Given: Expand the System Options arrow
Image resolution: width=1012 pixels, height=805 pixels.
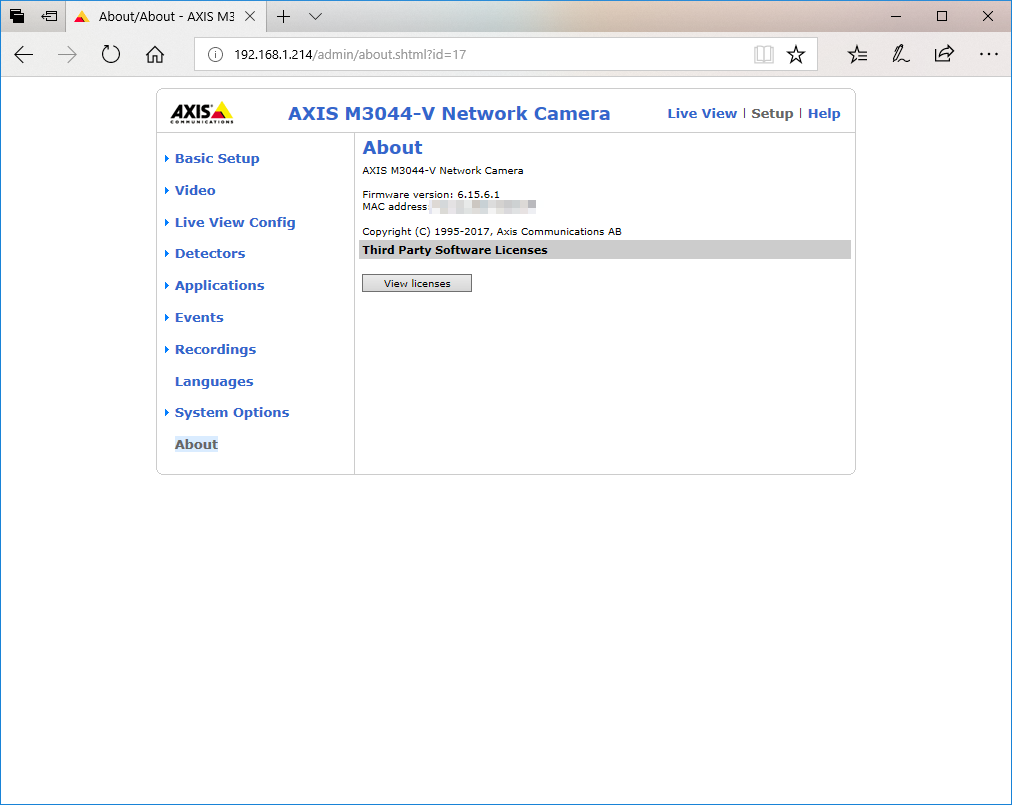Looking at the screenshot, I should tap(167, 413).
